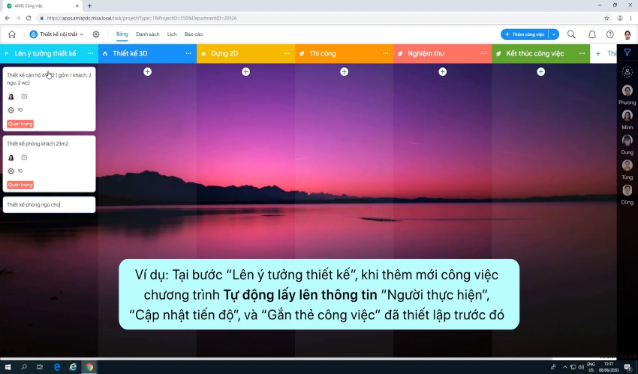Switch to the Lịch tab
The width and height of the screenshot is (638, 374).
point(172,34)
